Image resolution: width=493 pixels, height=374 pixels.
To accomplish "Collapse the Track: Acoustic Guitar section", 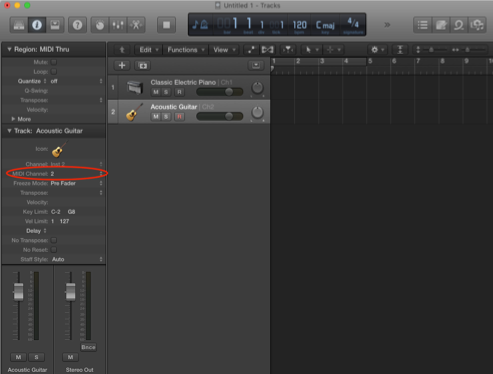I will pyautogui.click(x=9, y=131).
